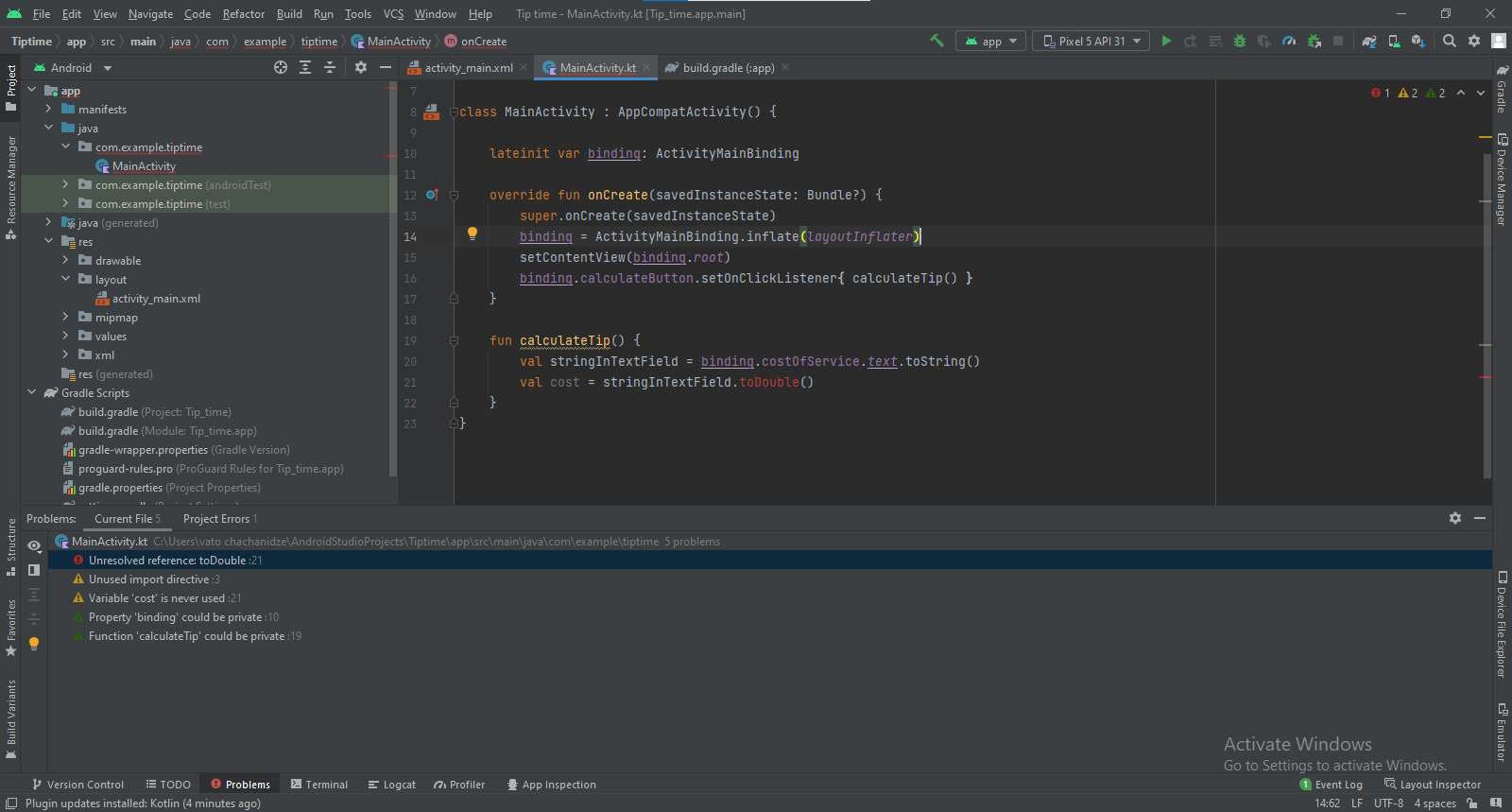Open Logcat tool window
The width and height of the screenshot is (1512, 812).
392,784
